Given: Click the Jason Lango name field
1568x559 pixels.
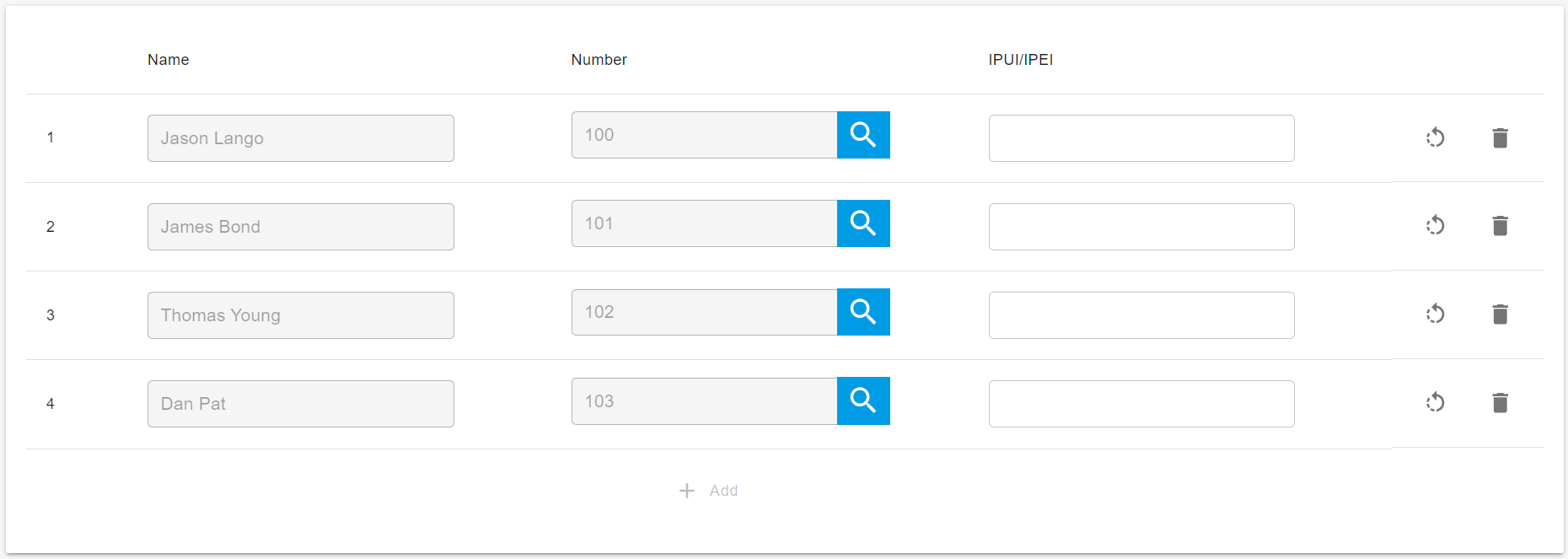Looking at the screenshot, I should (300, 138).
